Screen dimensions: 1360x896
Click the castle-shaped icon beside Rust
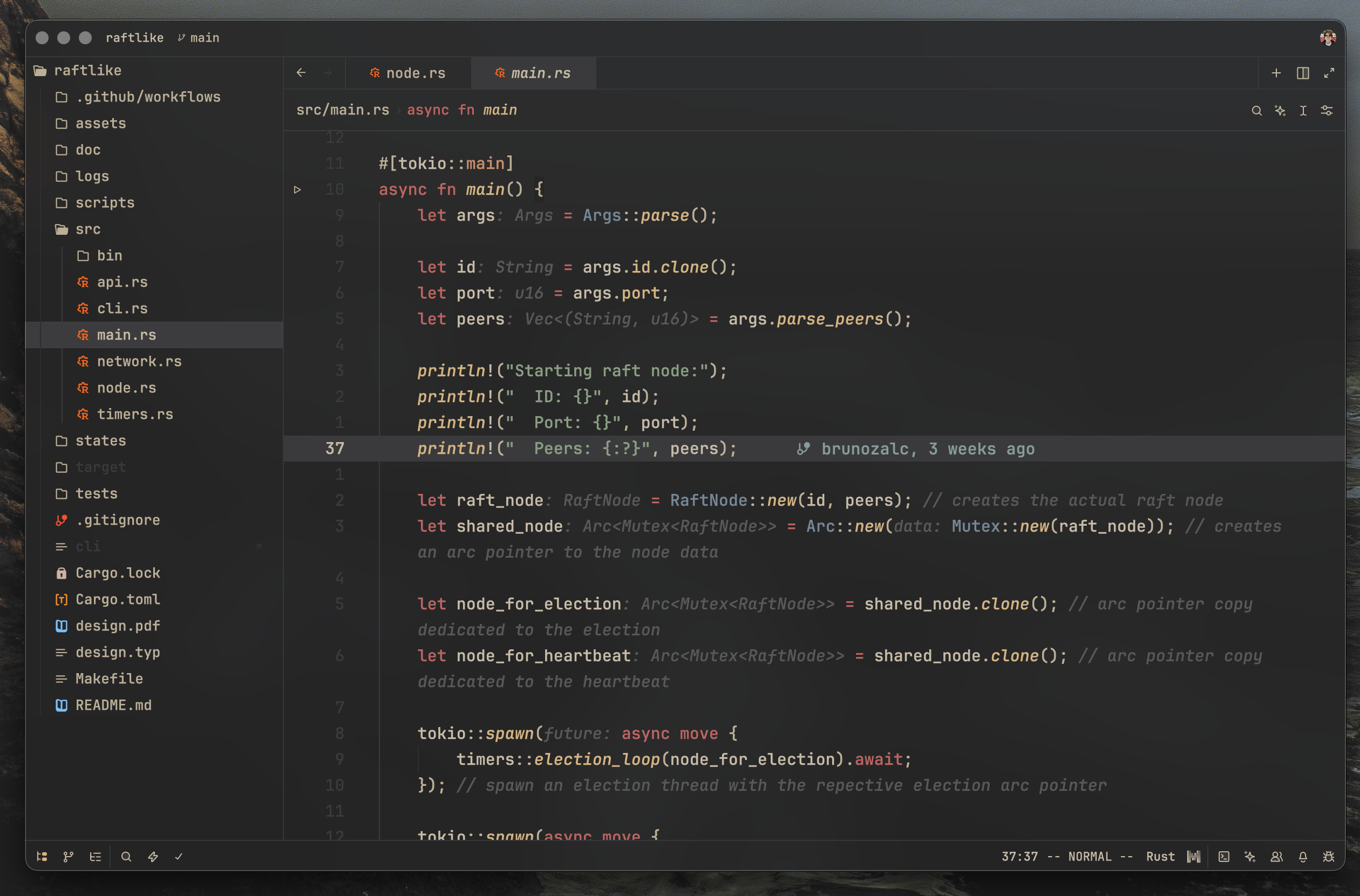[x=1194, y=856]
